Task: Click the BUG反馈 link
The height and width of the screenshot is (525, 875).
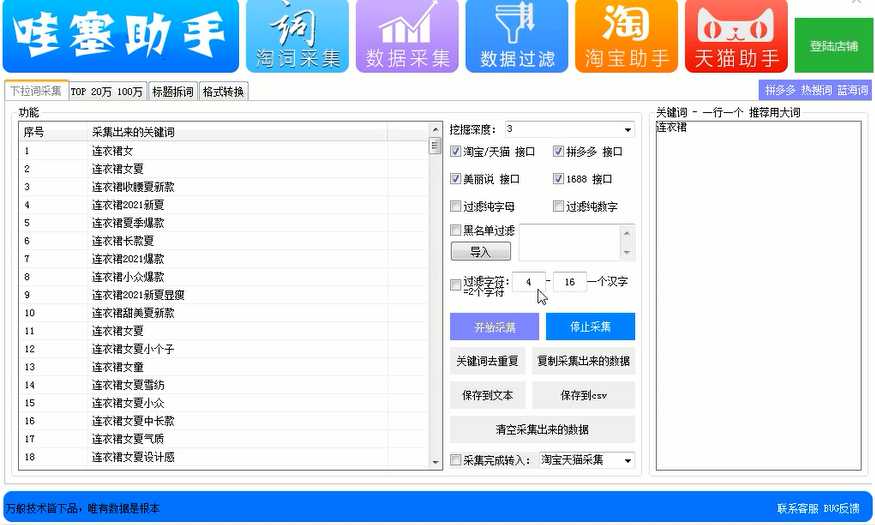Action: 842,508
